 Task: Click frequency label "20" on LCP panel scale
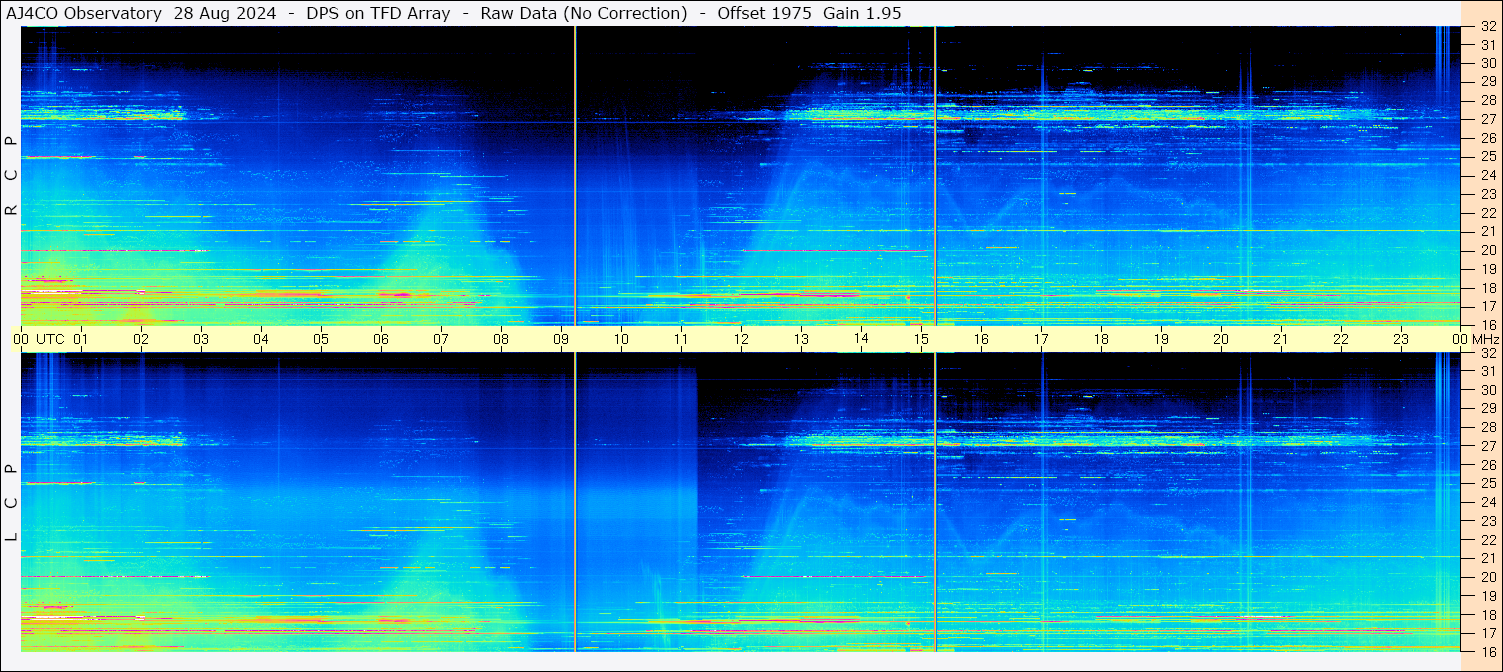click(x=1487, y=577)
